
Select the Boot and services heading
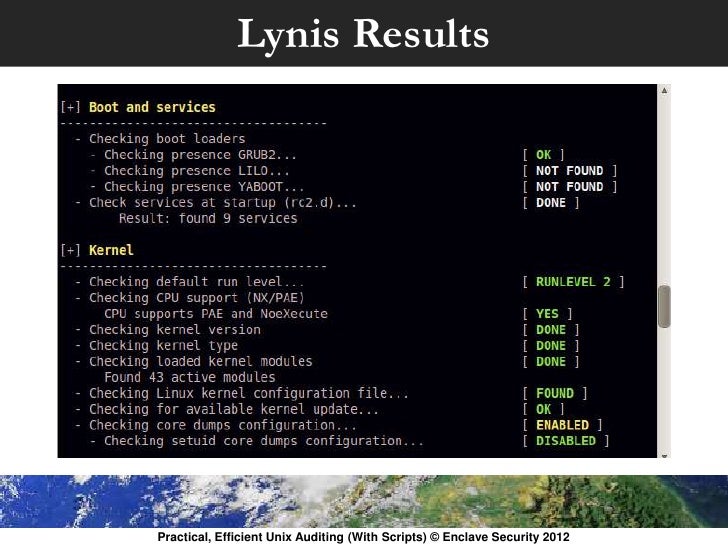tap(152, 107)
